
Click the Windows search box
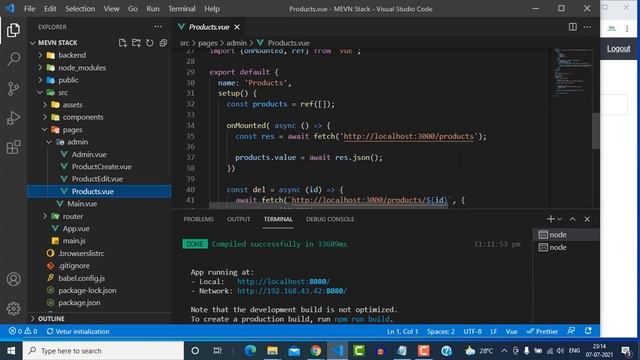(x=103, y=351)
